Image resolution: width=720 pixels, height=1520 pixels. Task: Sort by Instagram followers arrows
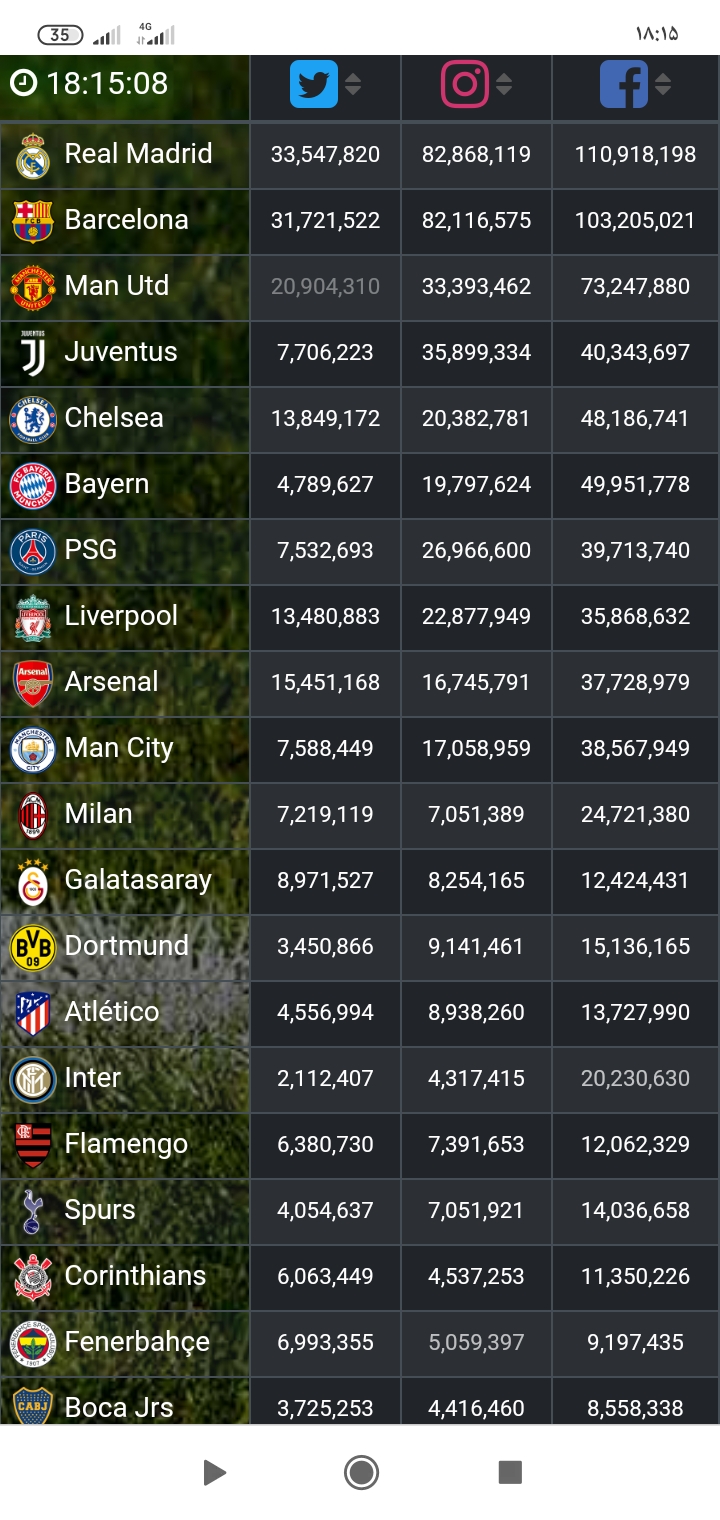point(504,84)
